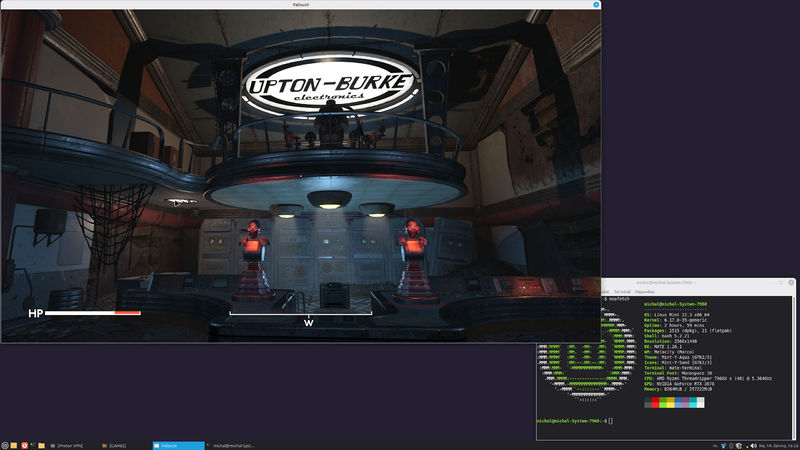Launch the red Vivaldi browser icon
This screenshot has height=450, width=800.
(24, 445)
